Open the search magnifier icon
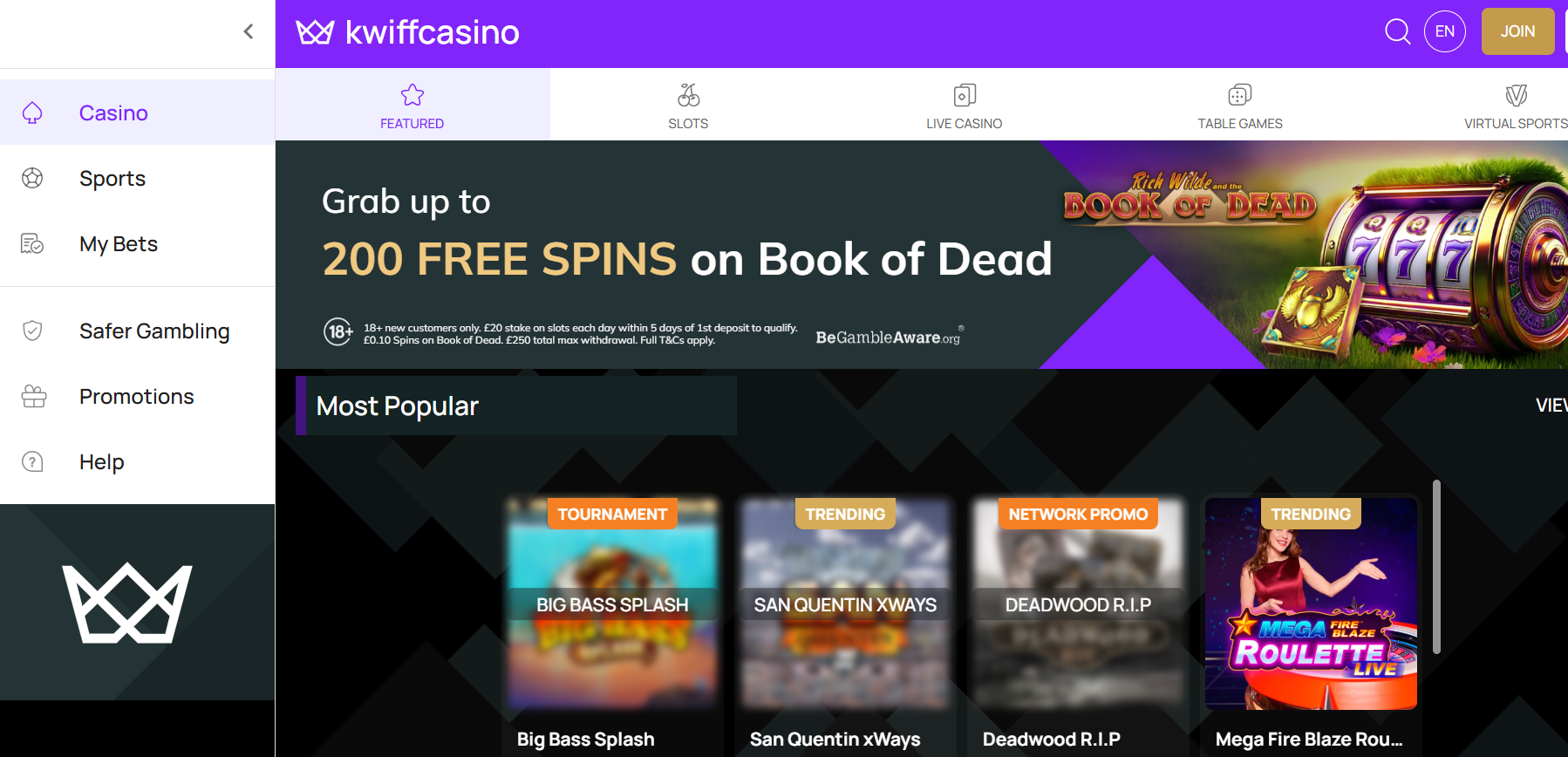The width and height of the screenshot is (1568, 757). pos(1398,31)
